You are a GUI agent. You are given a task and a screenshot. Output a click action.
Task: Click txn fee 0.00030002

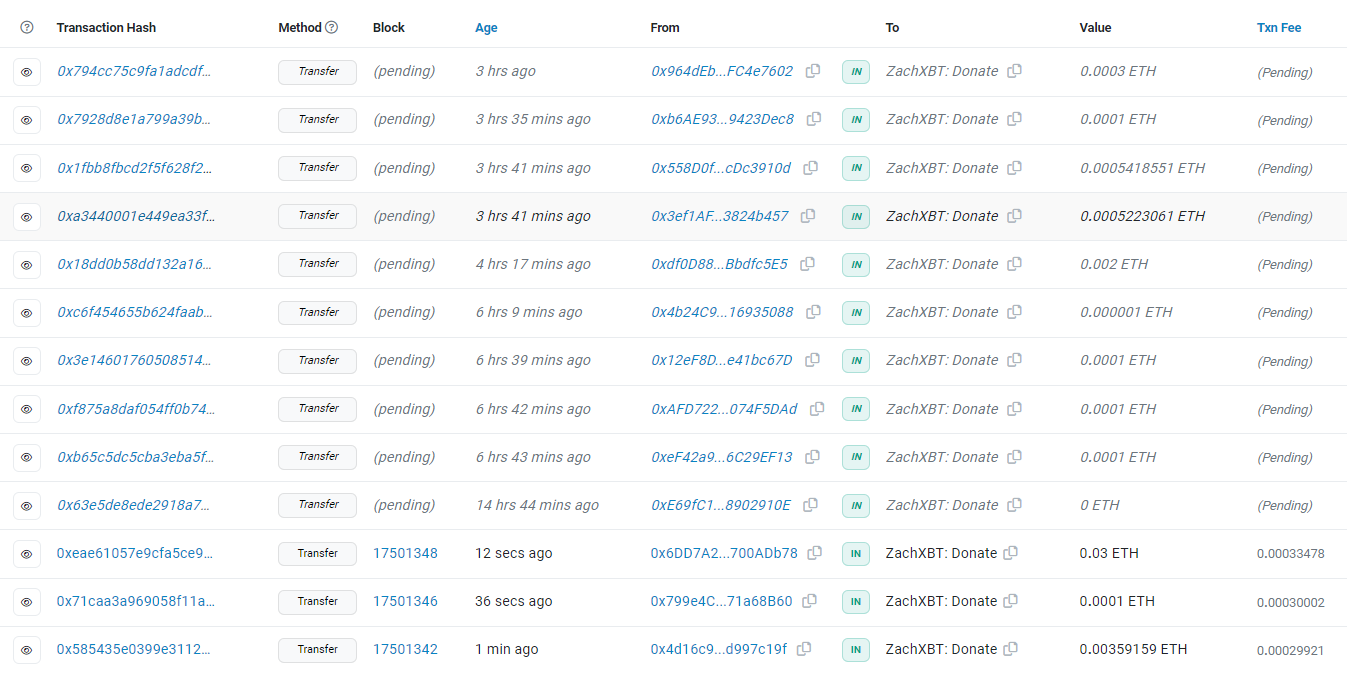point(1291,602)
